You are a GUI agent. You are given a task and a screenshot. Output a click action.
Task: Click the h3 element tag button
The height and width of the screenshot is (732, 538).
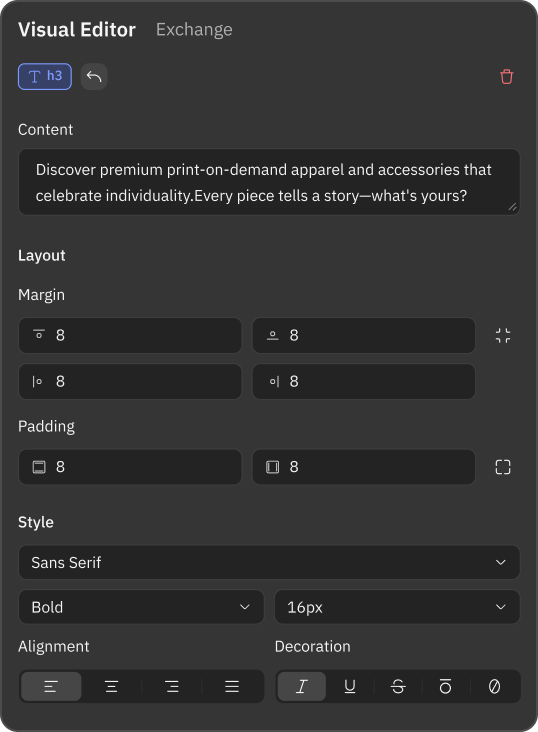[45, 77]
